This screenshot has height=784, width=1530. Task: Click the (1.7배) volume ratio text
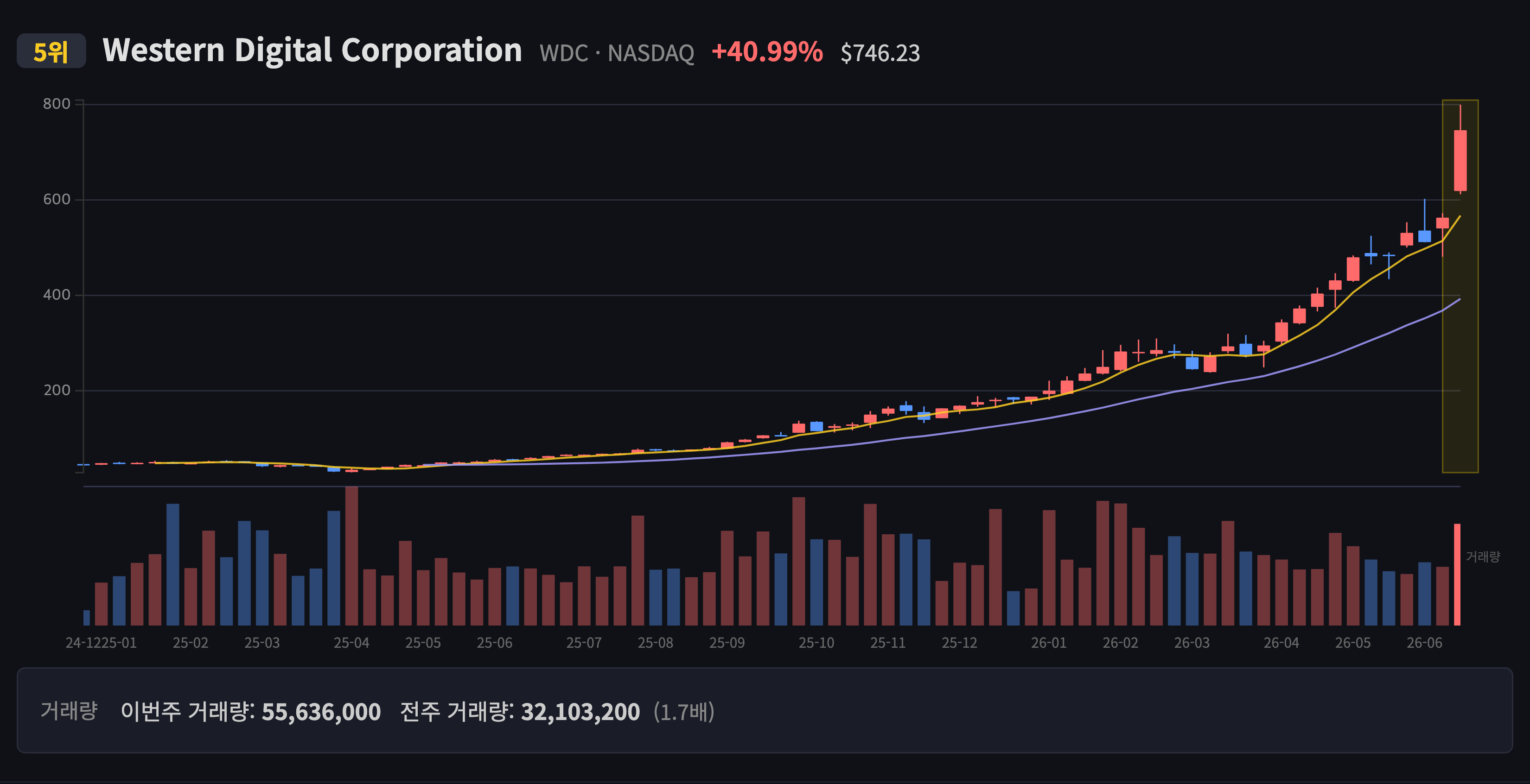[x=684, y=712]
